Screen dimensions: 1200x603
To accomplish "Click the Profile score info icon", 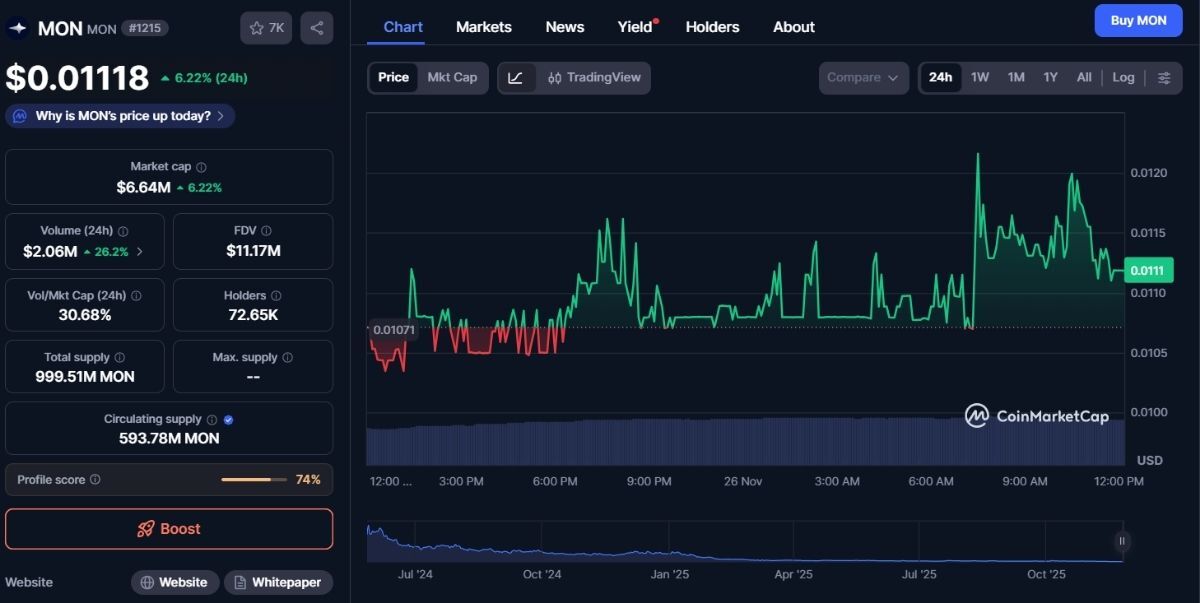I will (x=95, y=480).
